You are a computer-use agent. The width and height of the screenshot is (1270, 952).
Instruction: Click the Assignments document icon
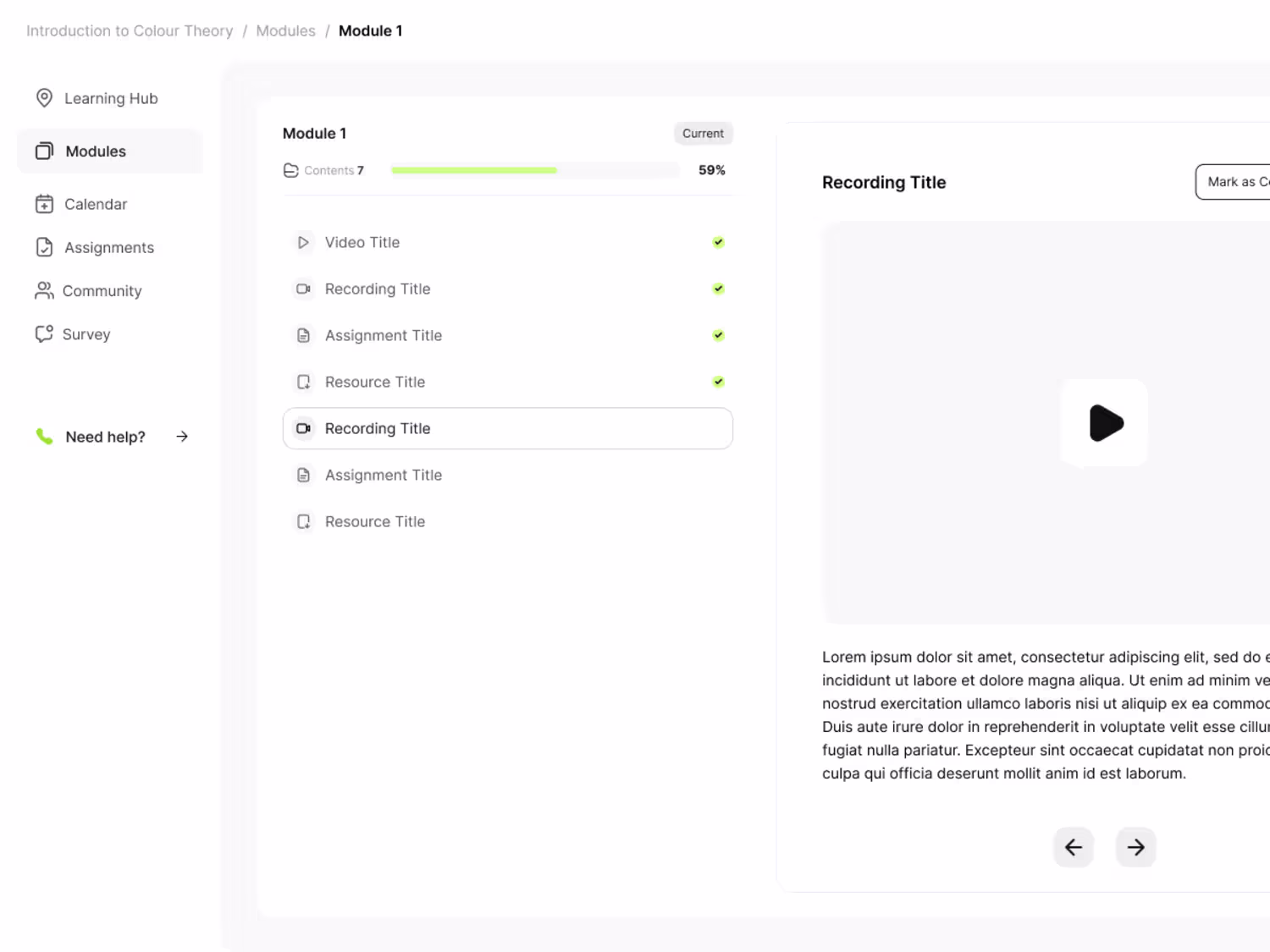(44, 247)
